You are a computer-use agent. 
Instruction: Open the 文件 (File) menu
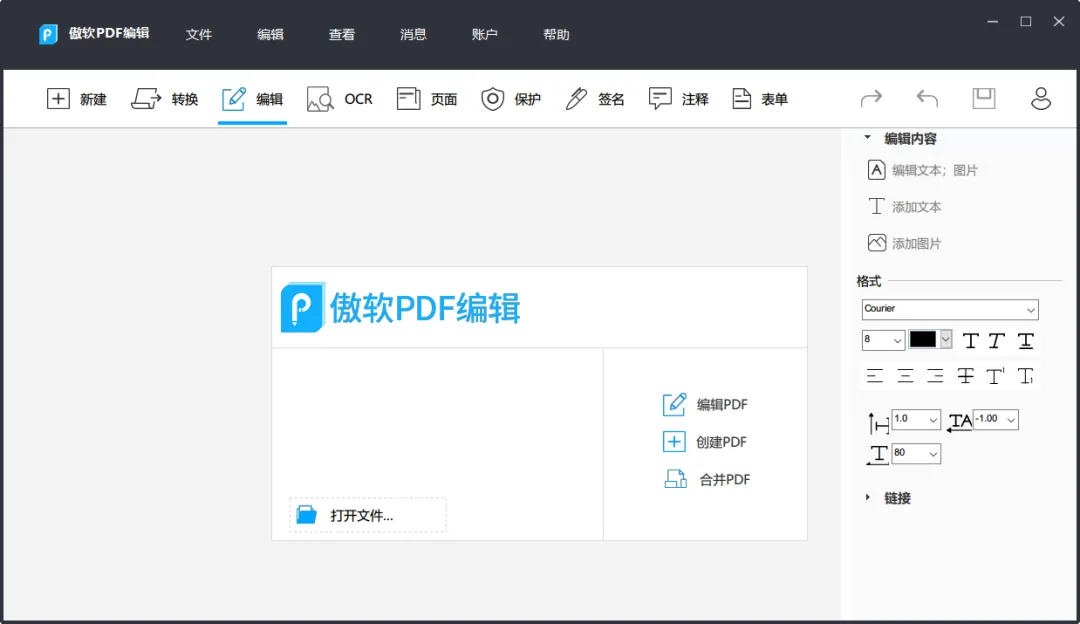pyautogui.click(x=198, y=34)
